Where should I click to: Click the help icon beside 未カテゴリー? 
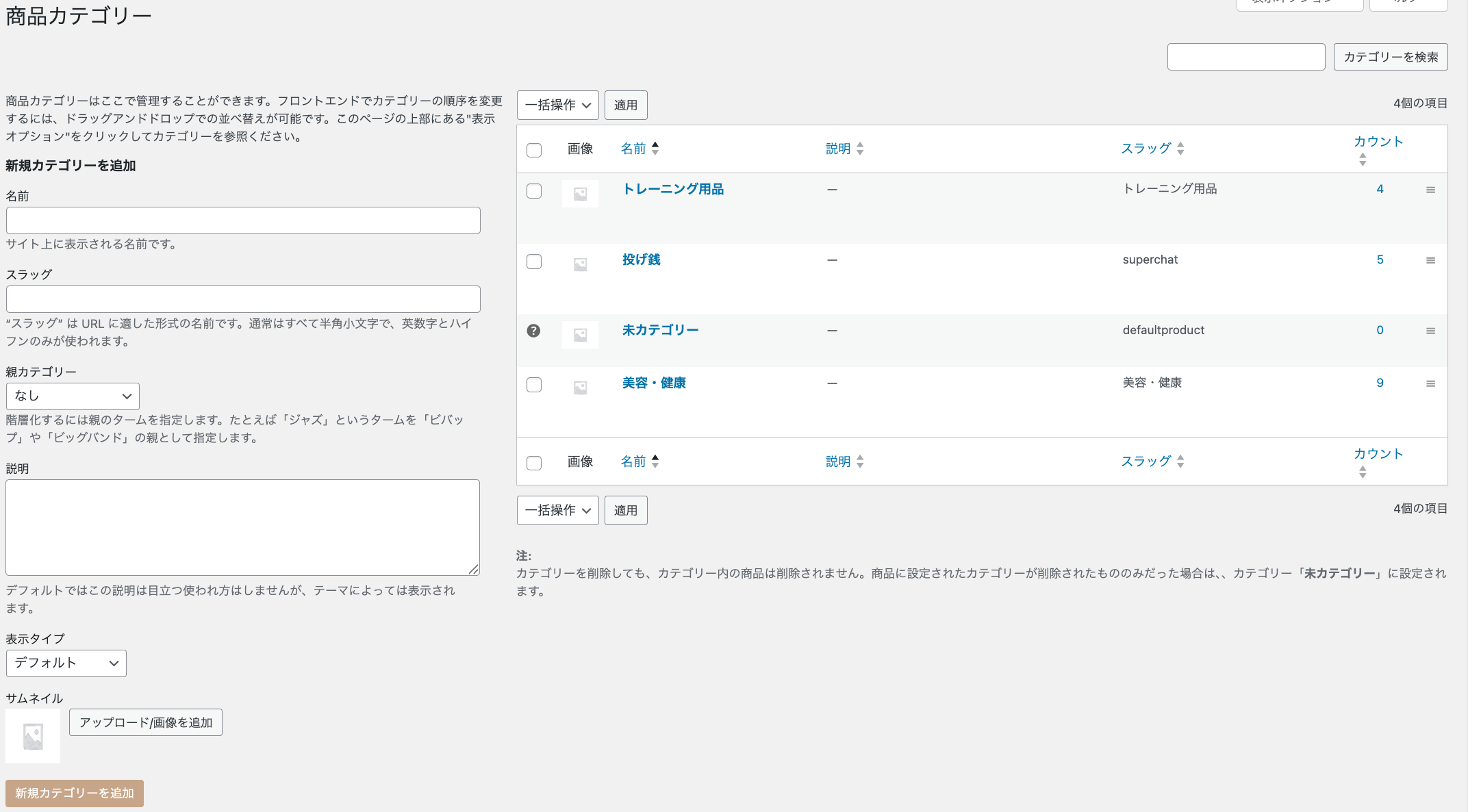(x=533, y=331)
